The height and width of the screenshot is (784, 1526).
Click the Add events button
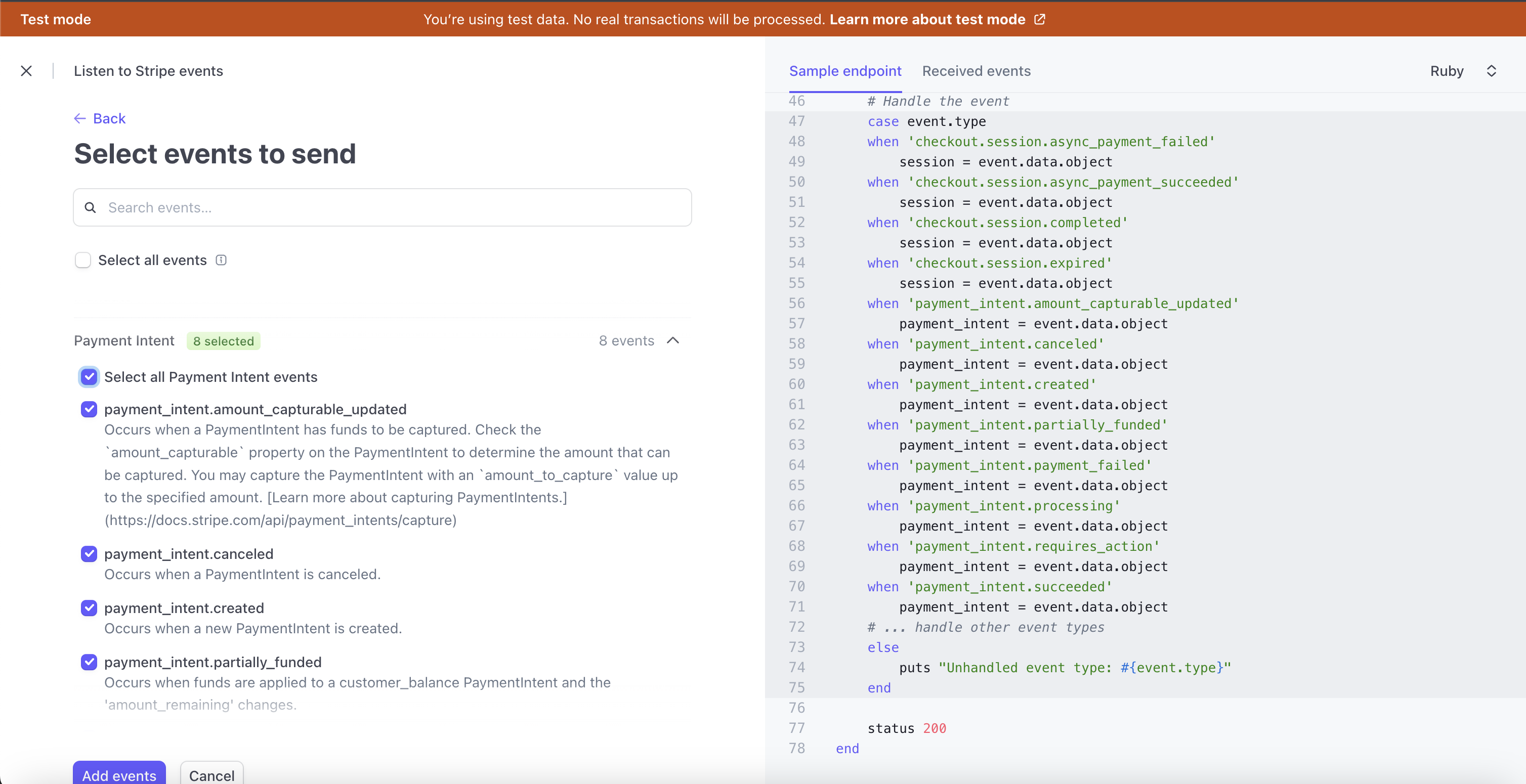(x=119, y=774)
